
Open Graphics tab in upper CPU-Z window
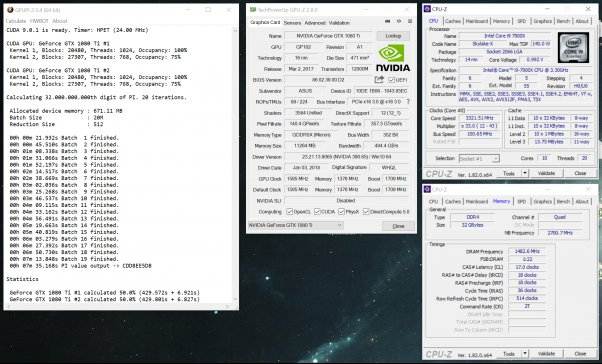[x=542, y=21]
